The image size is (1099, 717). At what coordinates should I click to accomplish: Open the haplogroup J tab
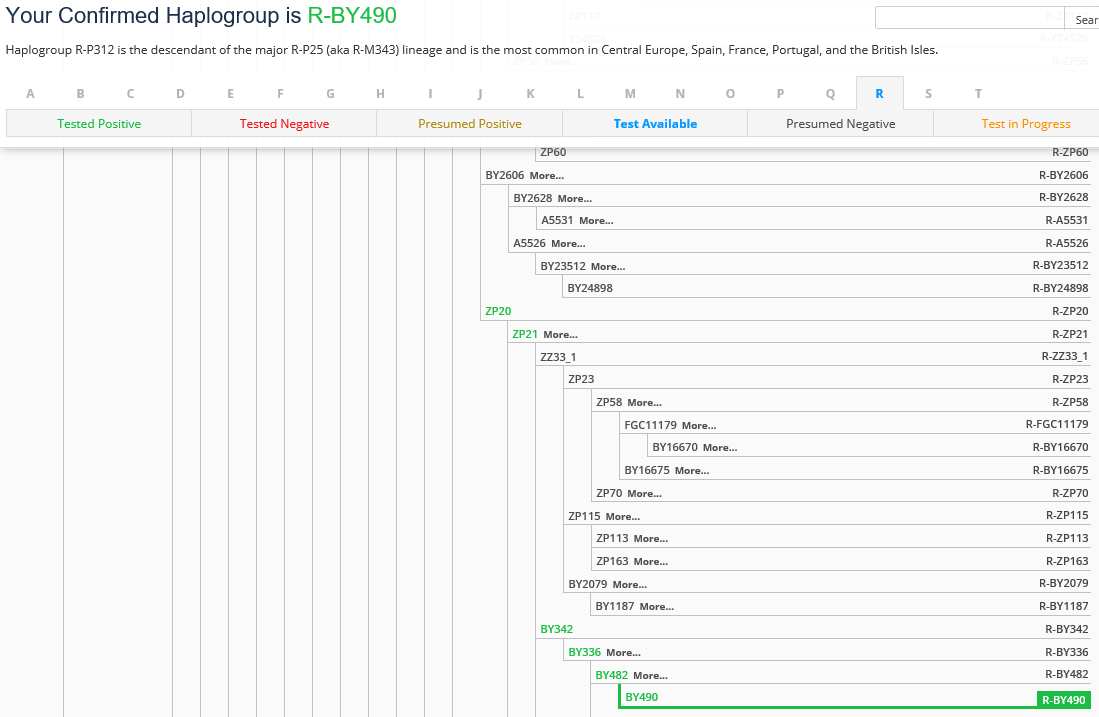(x=480, y=94)
